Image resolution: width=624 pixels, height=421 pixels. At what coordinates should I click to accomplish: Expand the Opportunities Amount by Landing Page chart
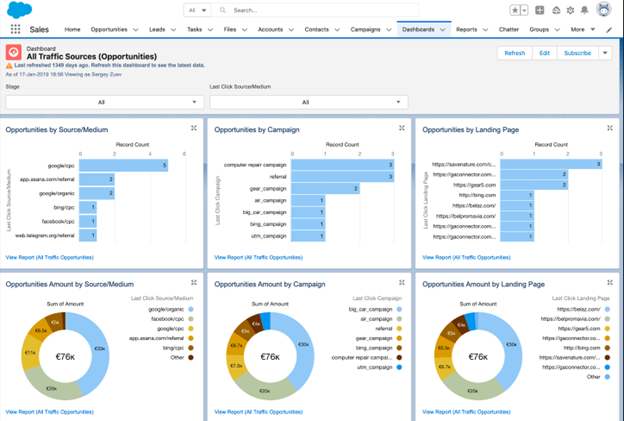[610, 283]
